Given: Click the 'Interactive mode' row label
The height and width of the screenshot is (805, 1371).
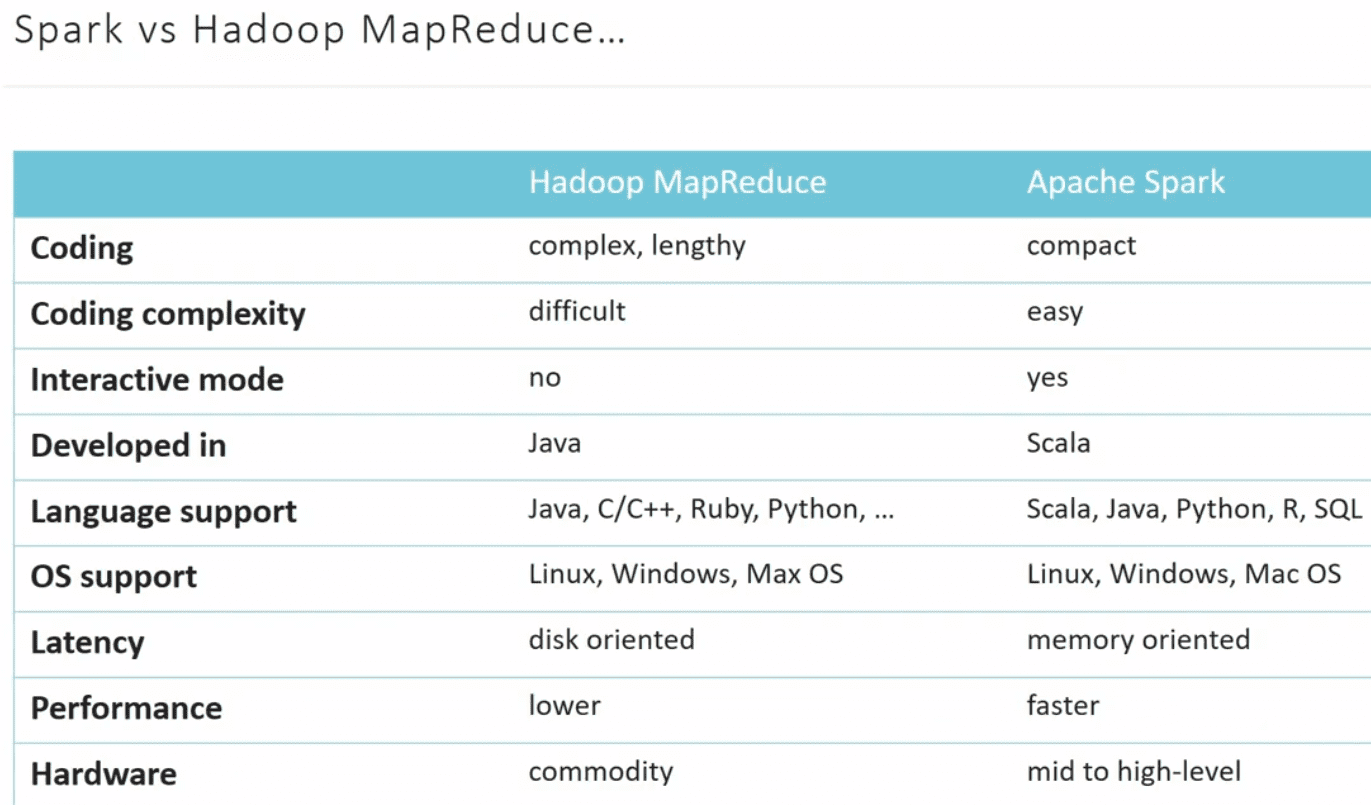Looking at the screenshot, I should click(157, 380).
